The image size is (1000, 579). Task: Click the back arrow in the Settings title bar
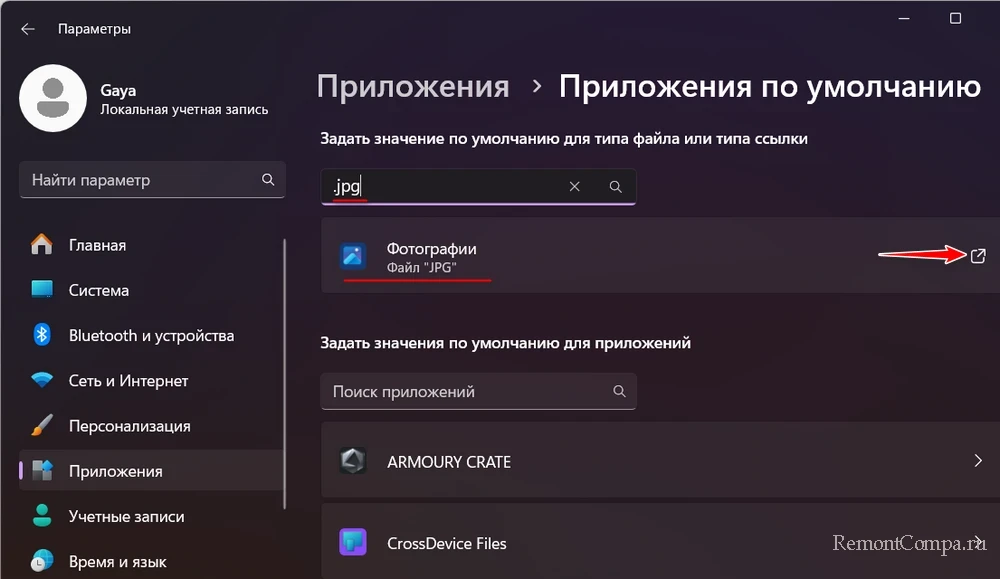pyautogui.click(x=27, y=29)
